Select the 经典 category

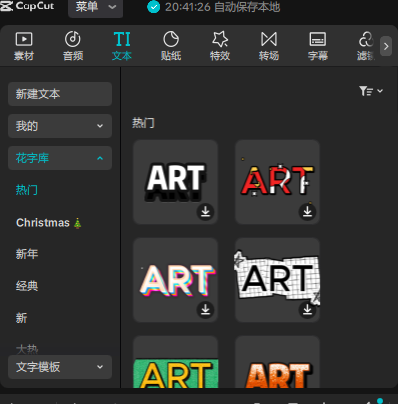tap(27, 286)
